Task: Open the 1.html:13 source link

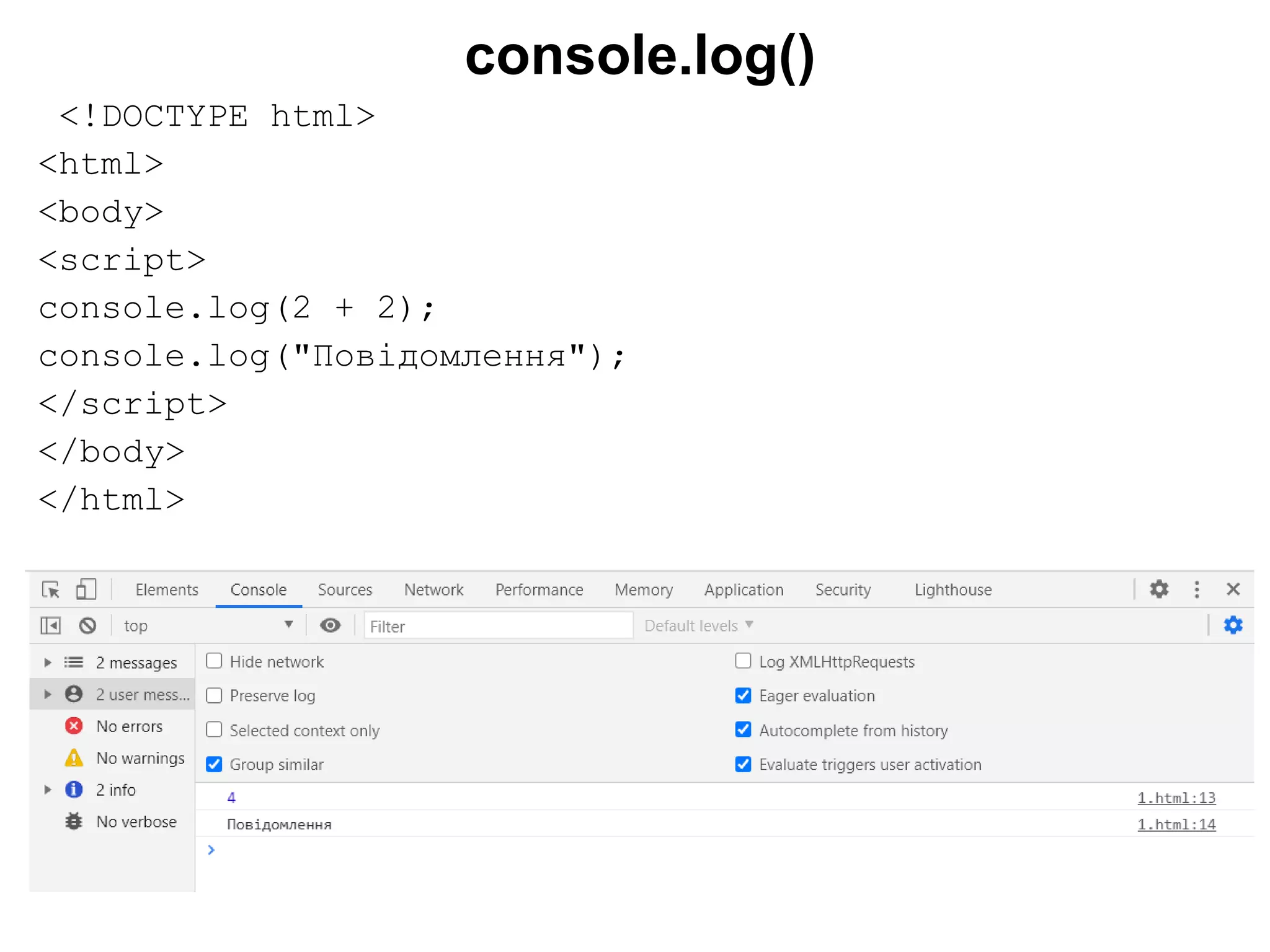Action: click(1176, 798)
